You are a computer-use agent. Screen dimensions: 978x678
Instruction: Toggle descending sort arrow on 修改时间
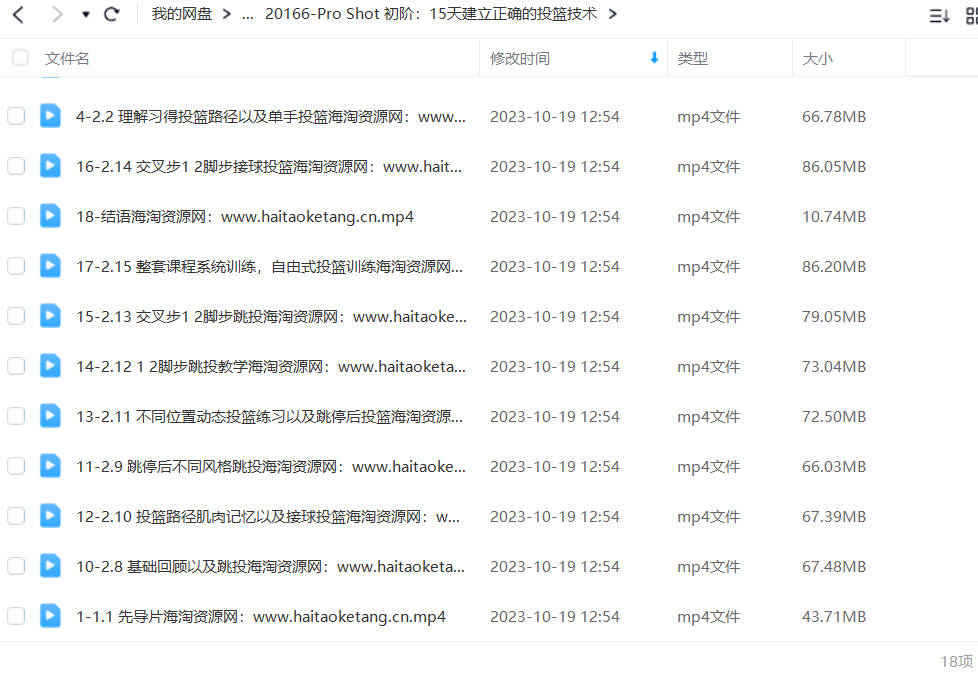pos(654,58)
